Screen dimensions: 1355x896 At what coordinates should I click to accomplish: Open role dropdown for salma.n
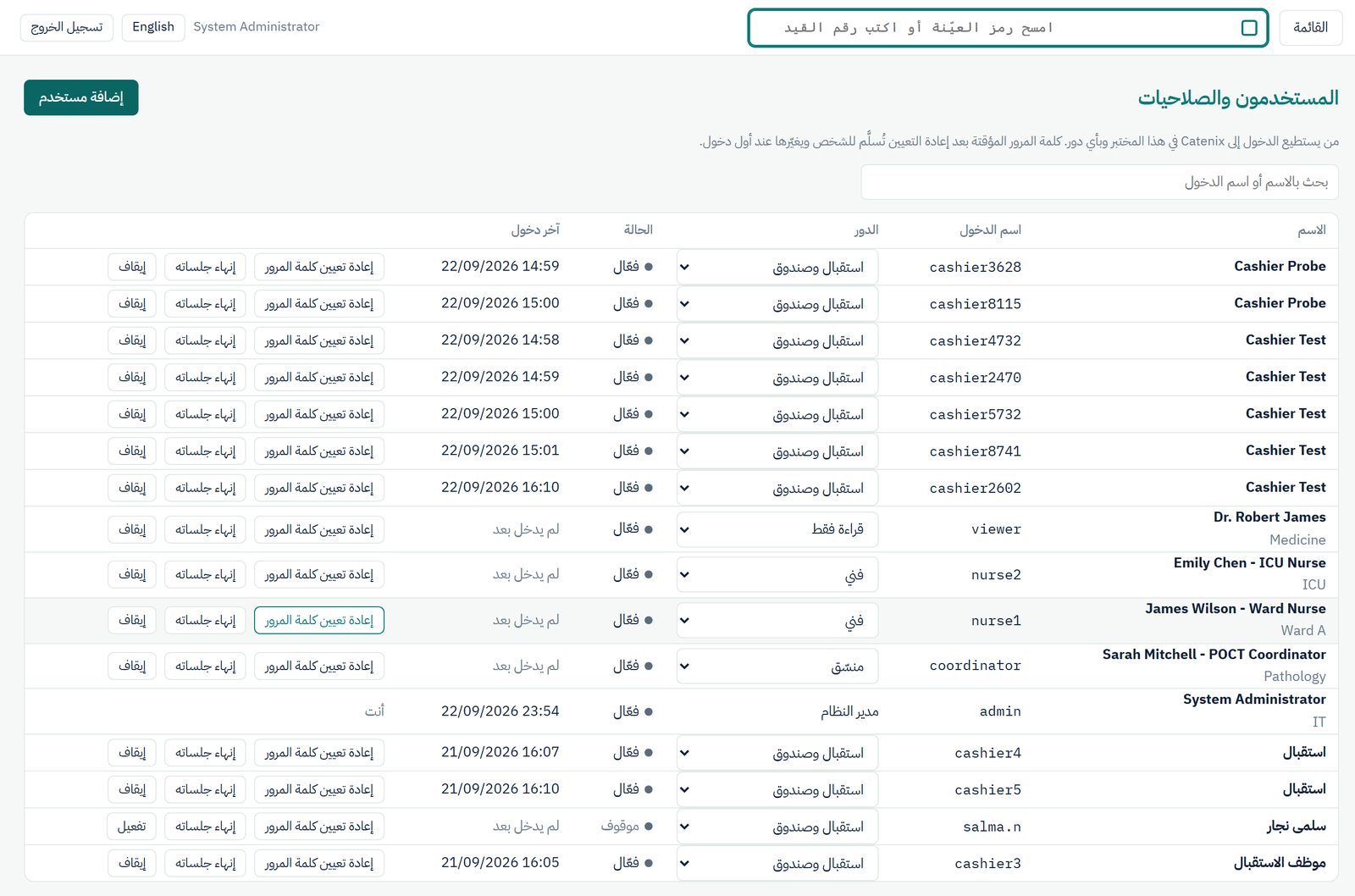click(x=777, y=827)
